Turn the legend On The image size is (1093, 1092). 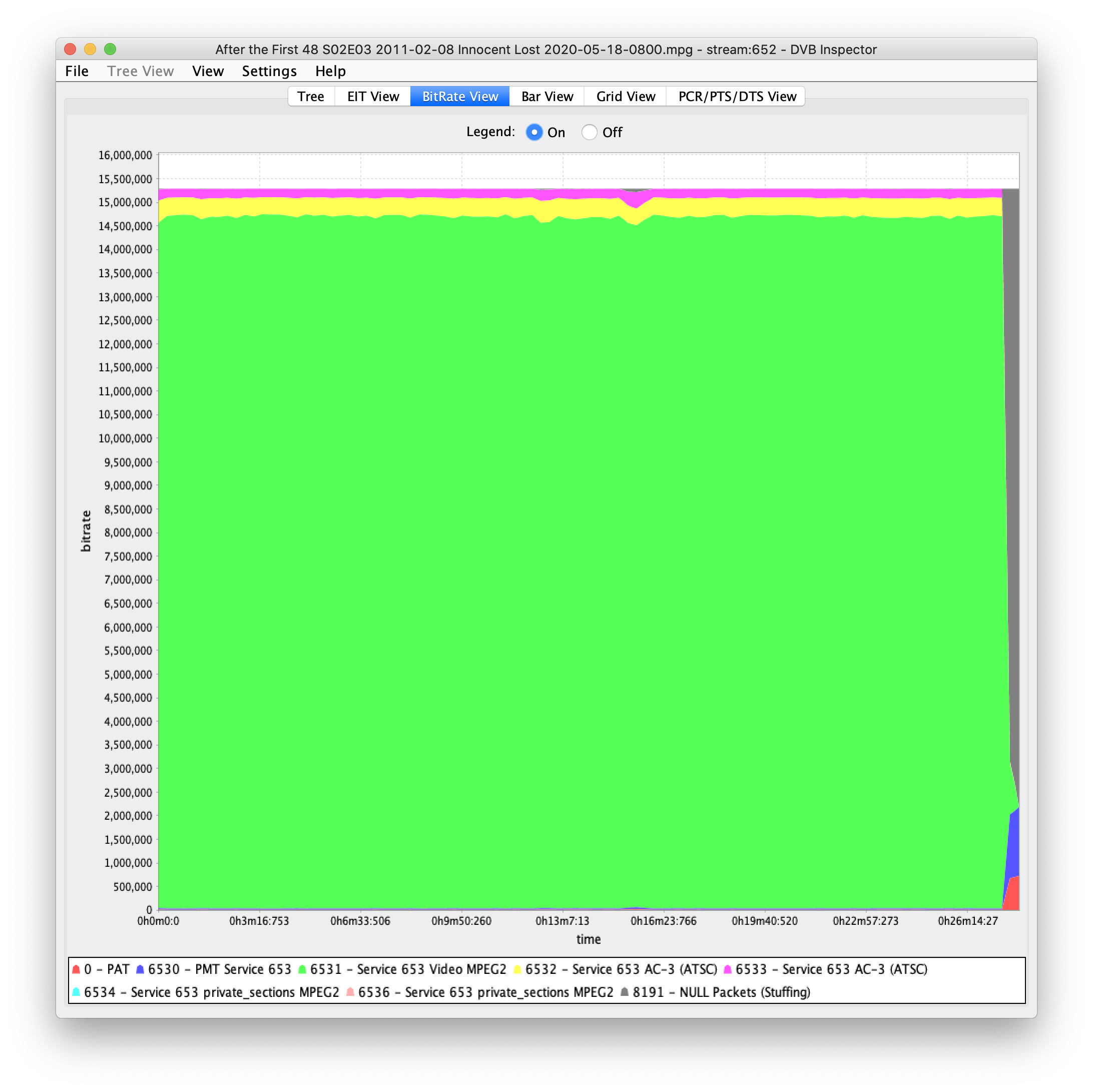[534, 133]
